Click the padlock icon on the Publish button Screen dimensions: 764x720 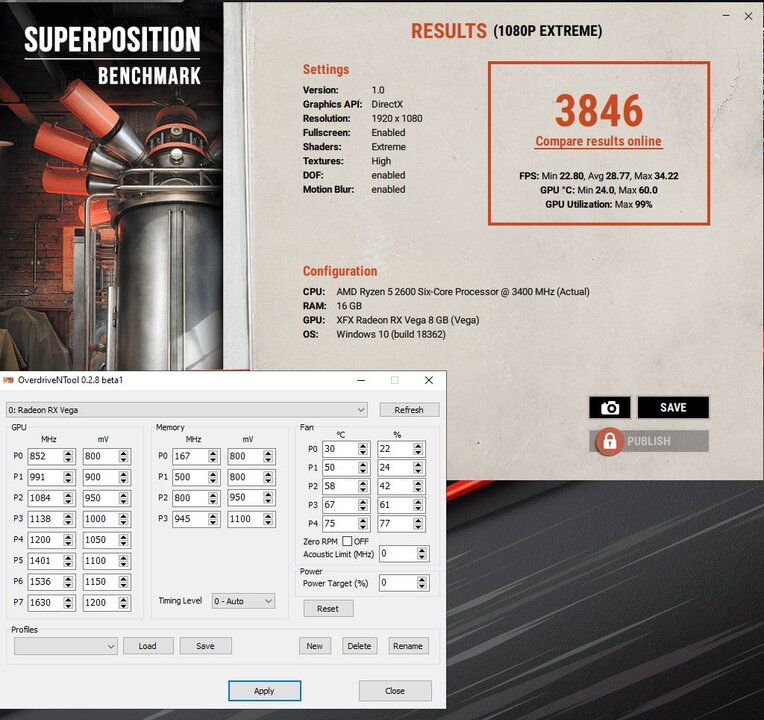tap(610, 441)
